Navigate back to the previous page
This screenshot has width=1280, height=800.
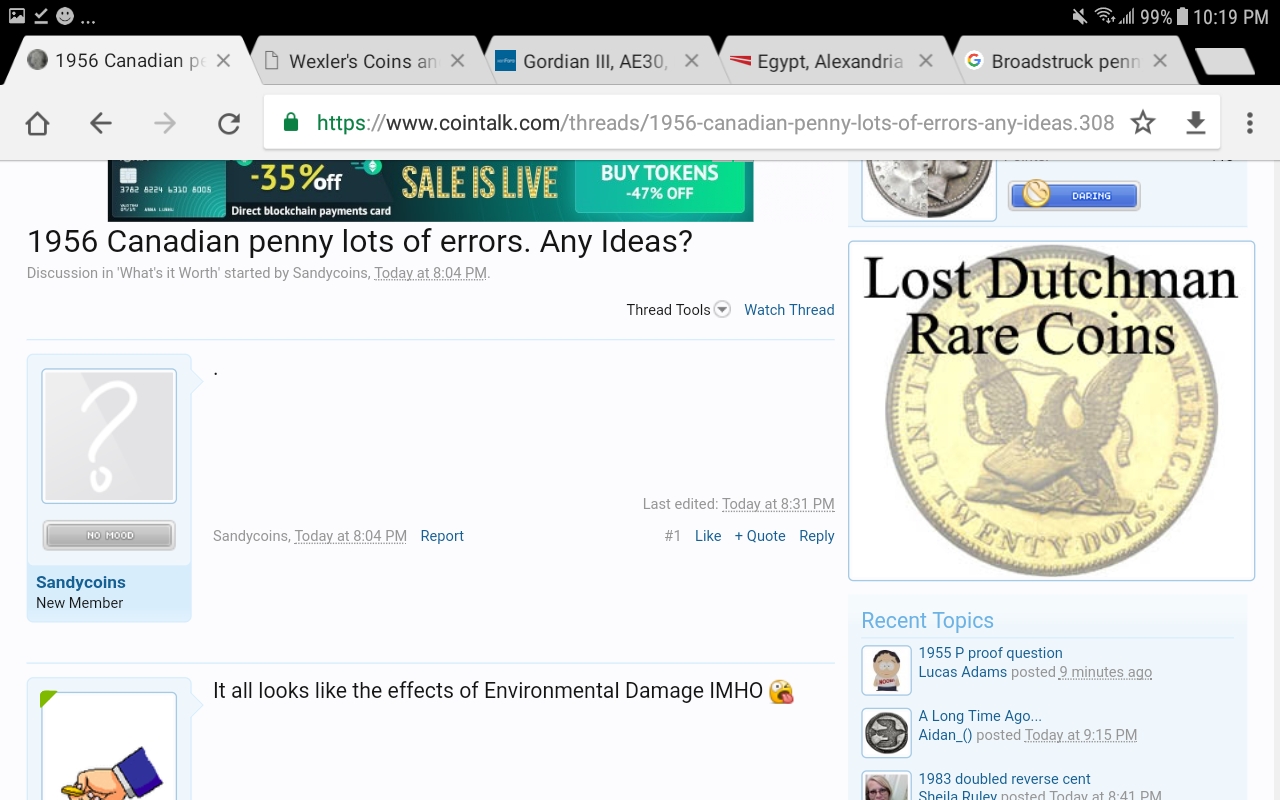point(100,123)
